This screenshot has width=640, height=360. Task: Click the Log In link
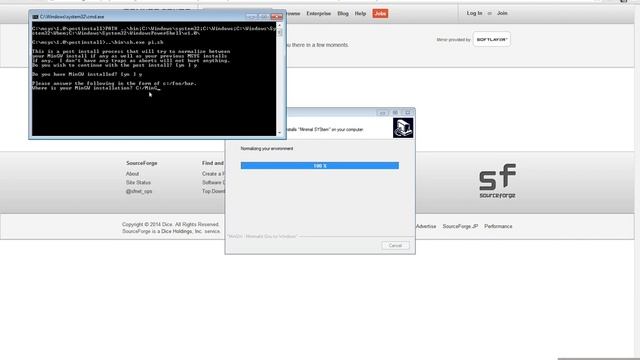(474, 13)
